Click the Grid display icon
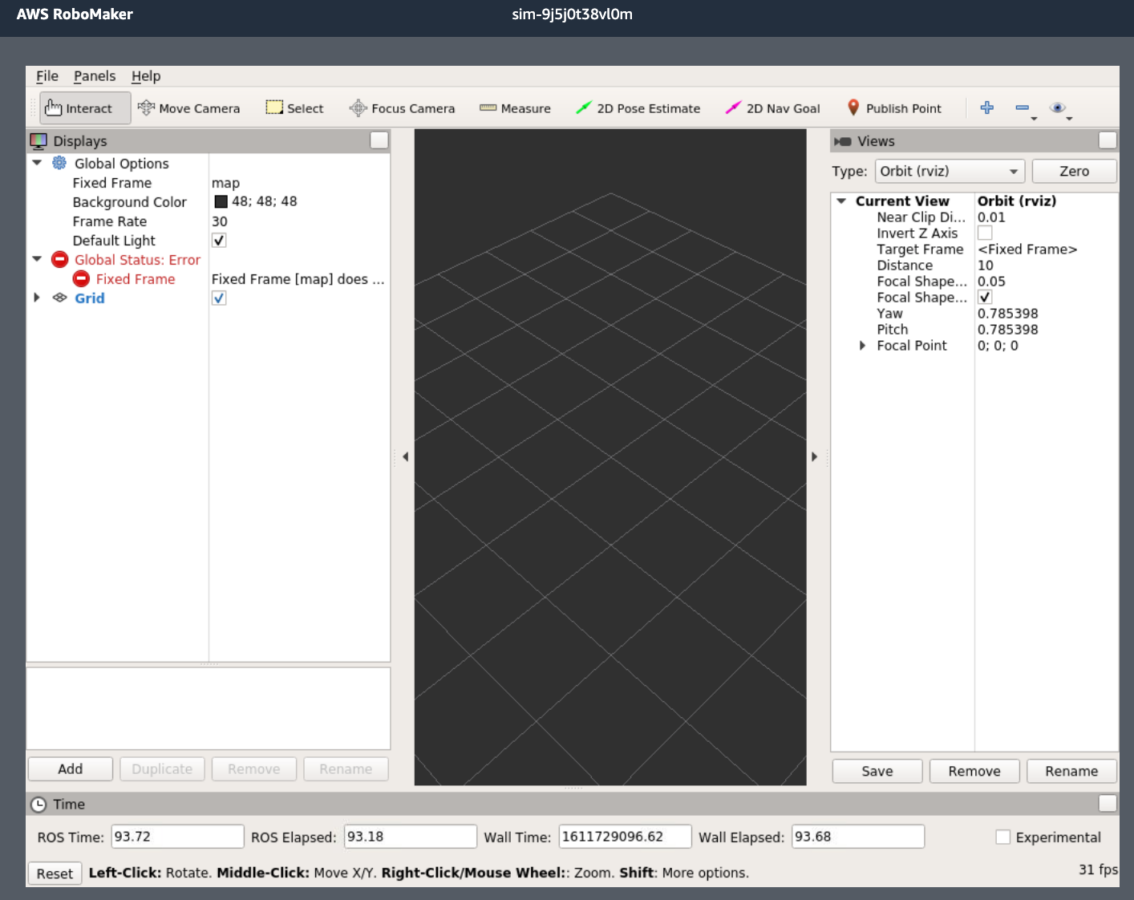 (60, 298)
